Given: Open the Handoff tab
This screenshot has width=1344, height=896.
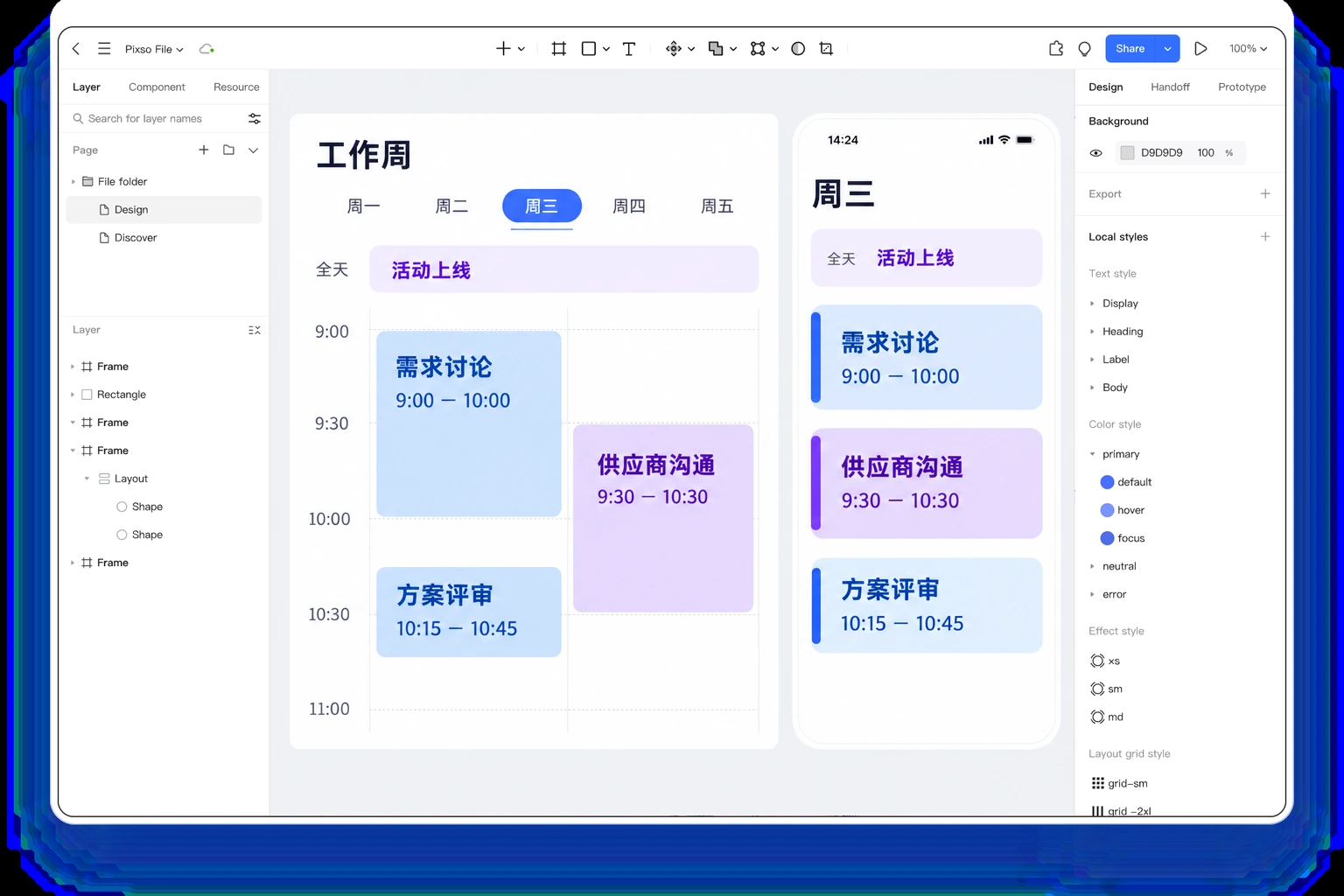Looking at the screenshot, I should click(x=1170, y=87).
